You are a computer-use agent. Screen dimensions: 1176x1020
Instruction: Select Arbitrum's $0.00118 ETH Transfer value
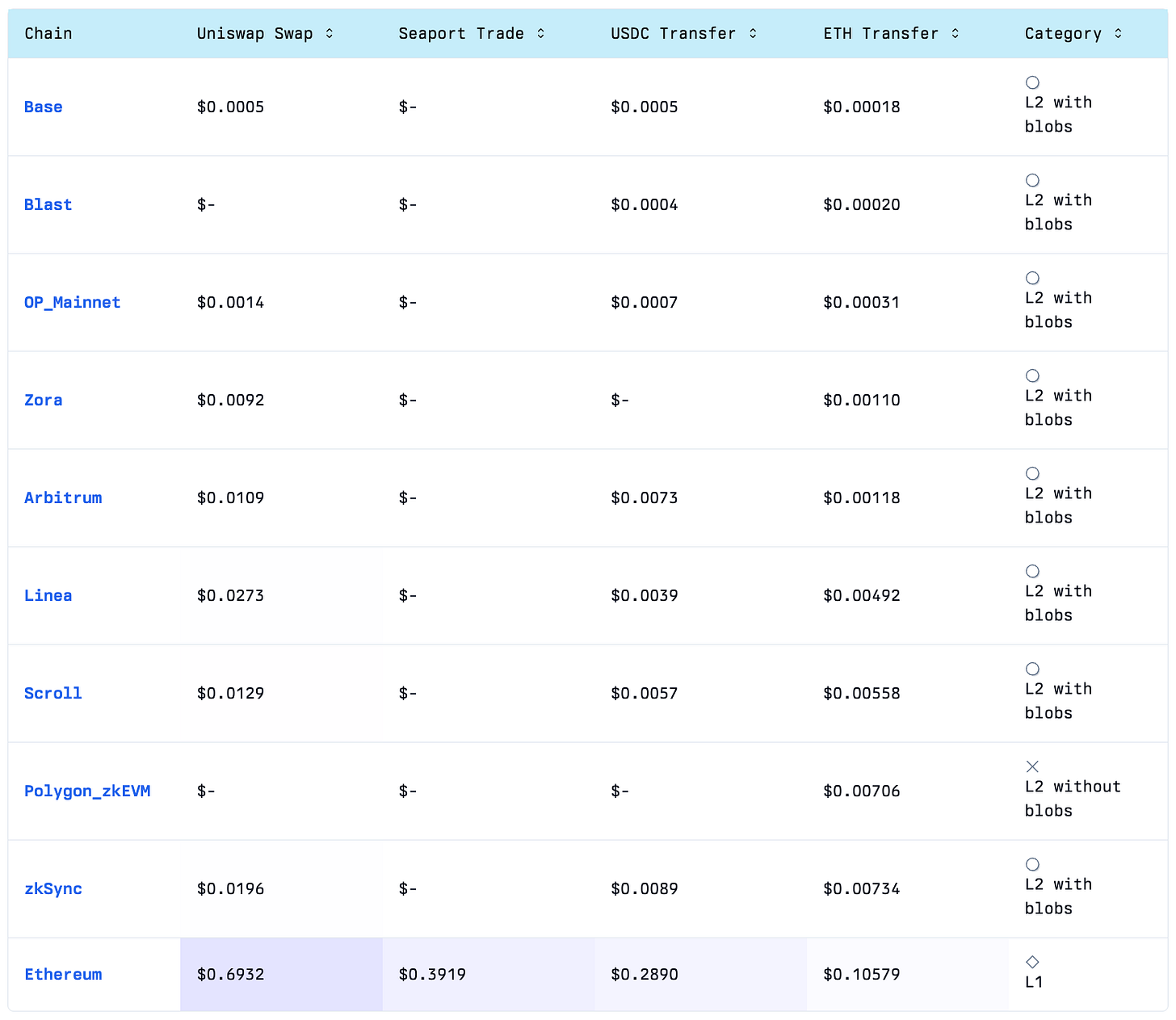click(x=862, y=497)
